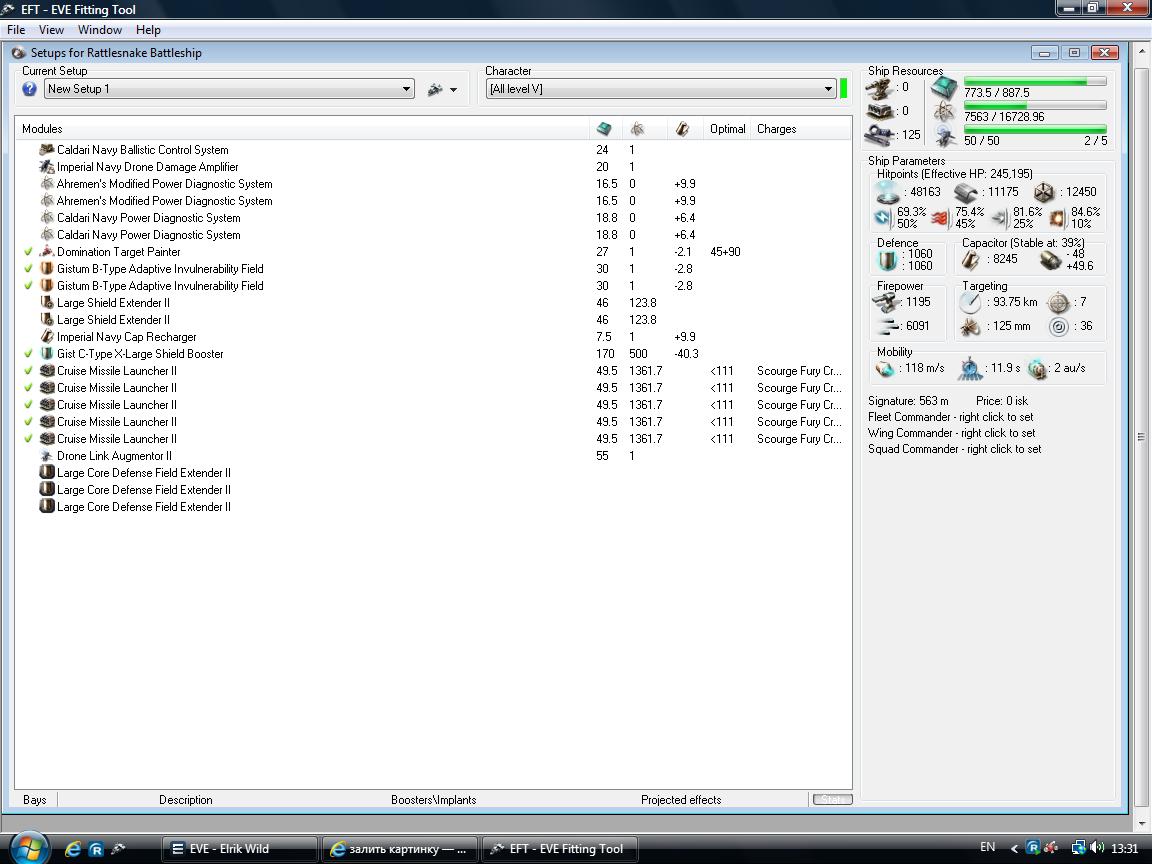Click the structure hitpoints icon showing 12450
The width and height of the screenshot is (1152, 864).
point(1043,192)
